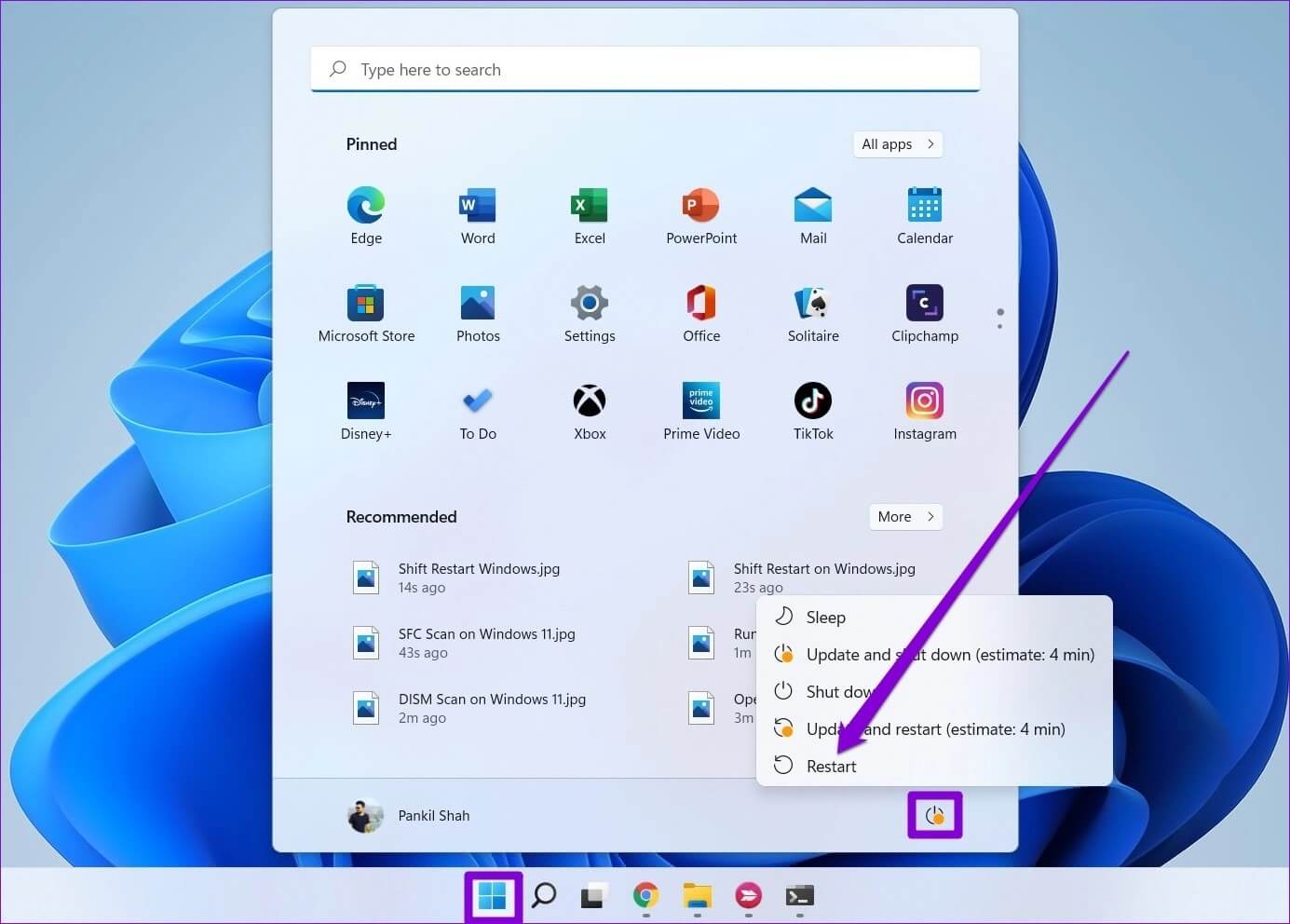The image size is (1290, 924).
Task: Launch Word from pinned apps
Action: click(478, 215)
